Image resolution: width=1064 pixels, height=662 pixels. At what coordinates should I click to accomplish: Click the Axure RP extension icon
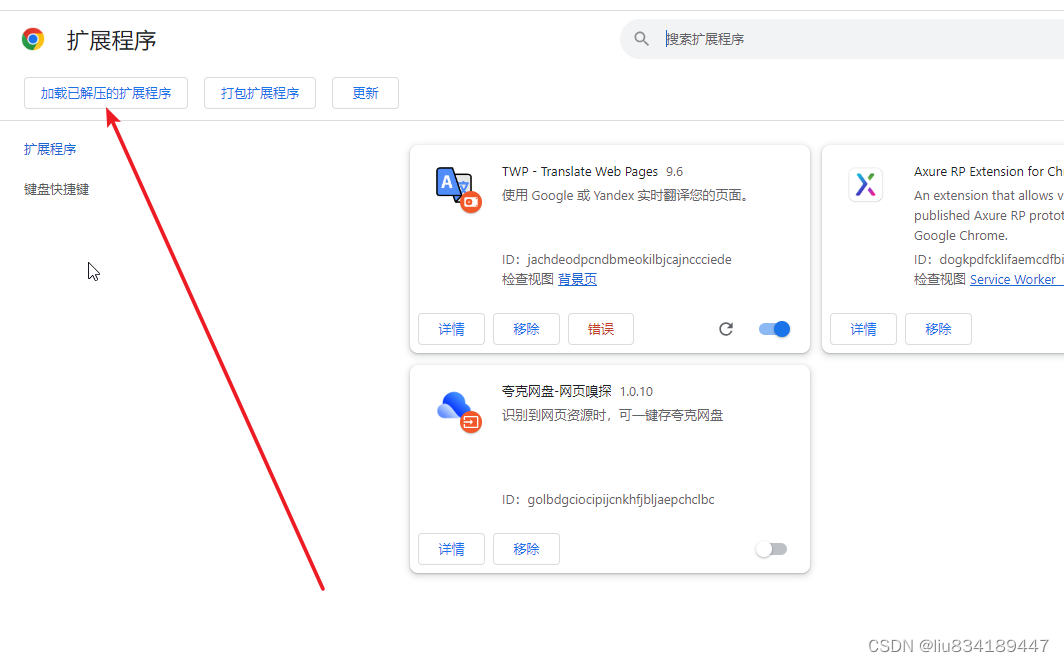(866, 184)
